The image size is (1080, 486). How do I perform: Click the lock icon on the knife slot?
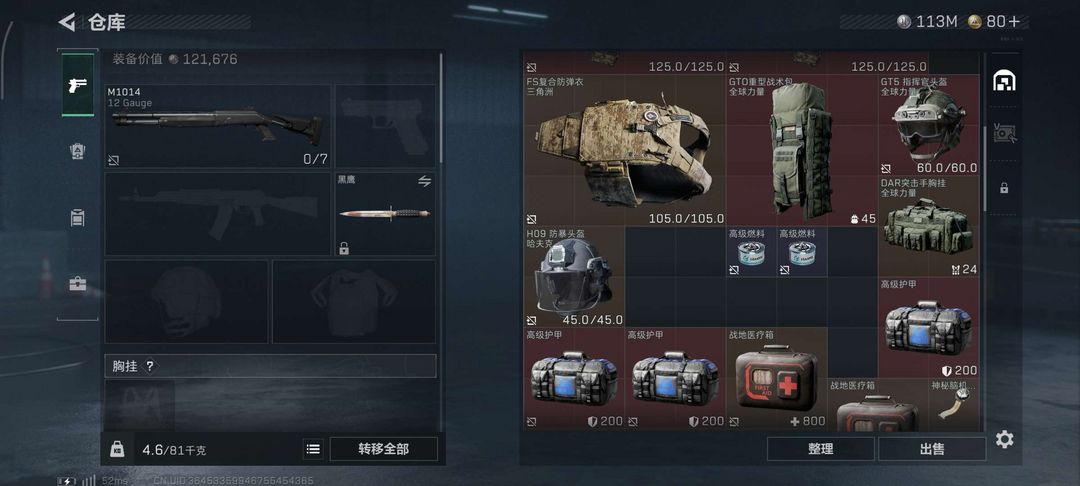[x=344, y=248]
